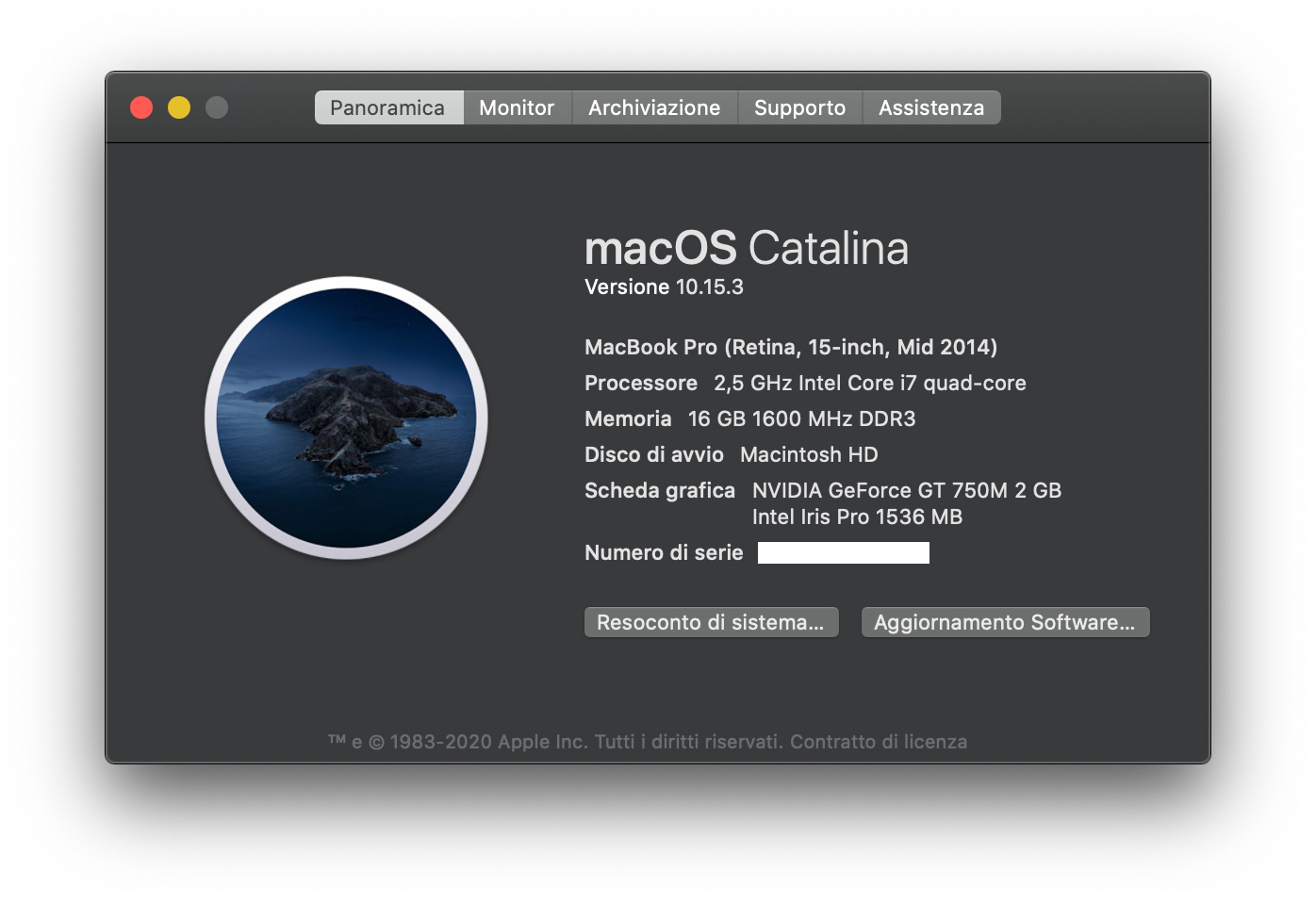Click the disabled gray zoom button

(x=217, y=107)
